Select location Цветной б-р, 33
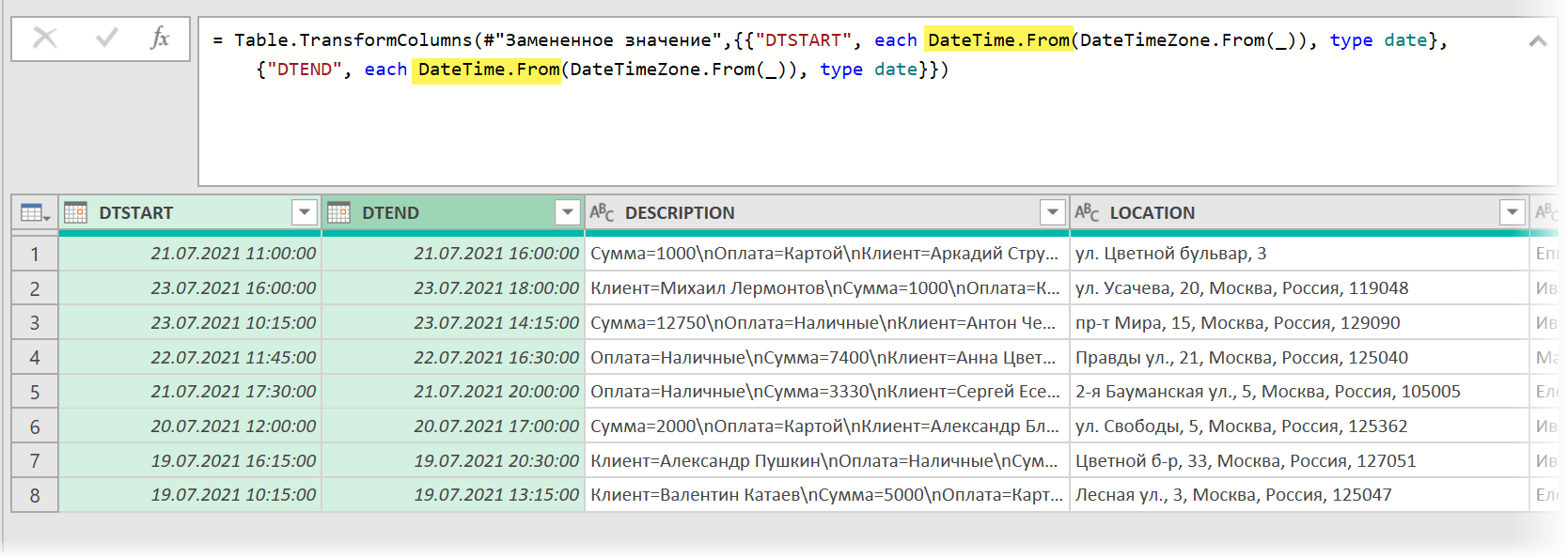The width and height of the screenshot is (1568, 558). point(1299,460)
